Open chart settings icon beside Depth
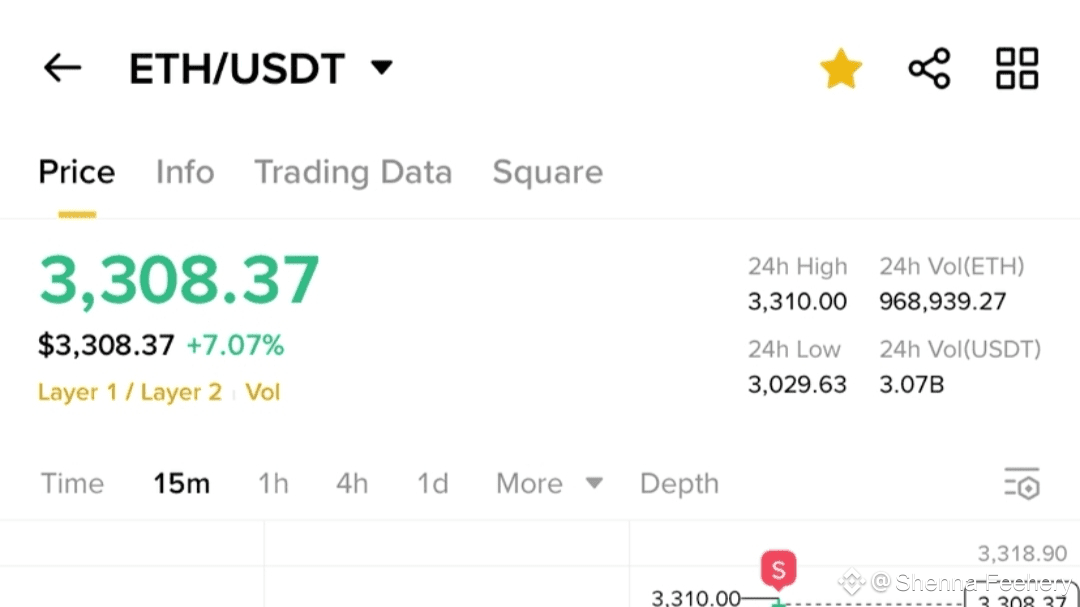Viewport: 1080px width, 607px height. point(1022,483)
